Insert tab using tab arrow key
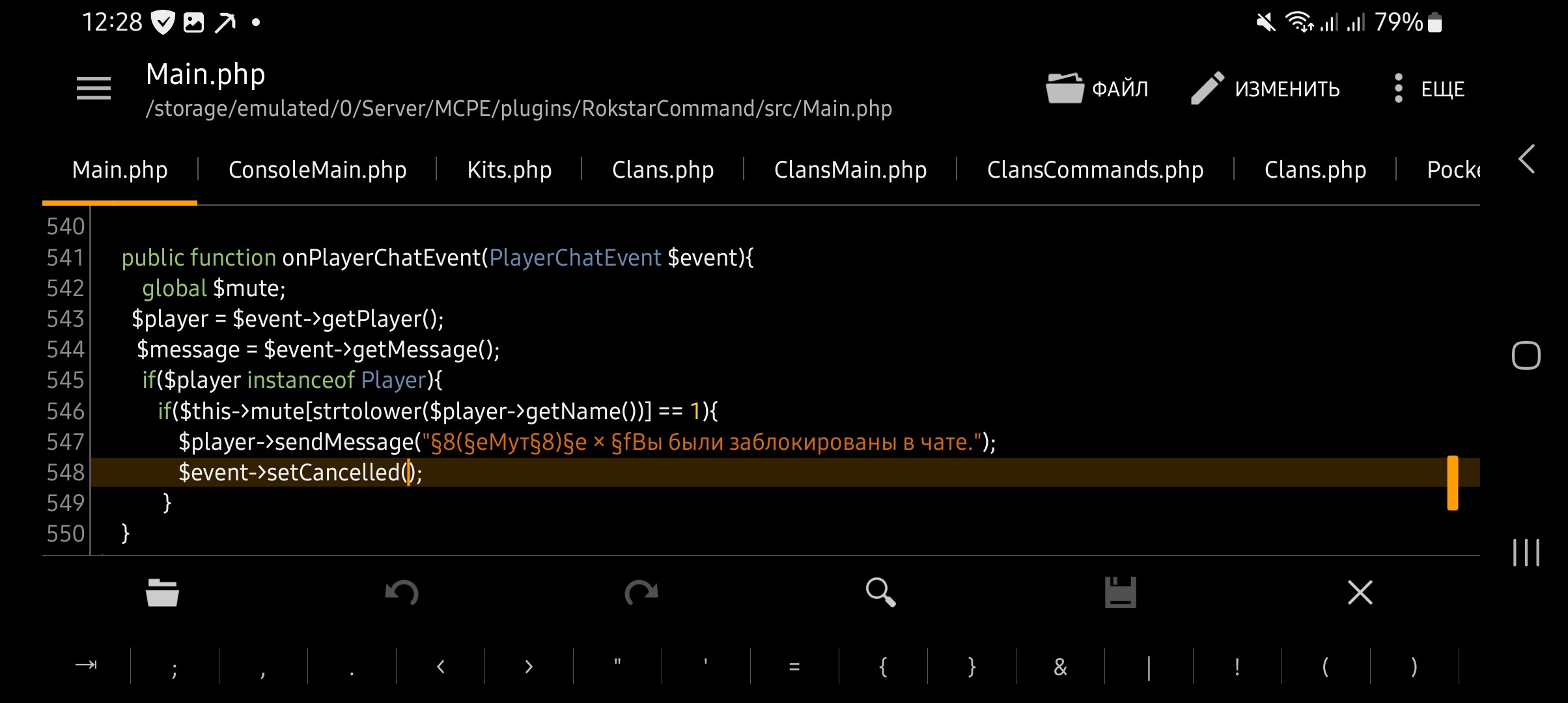Viewport: 1568px width, 703px height. coord(86,665)
